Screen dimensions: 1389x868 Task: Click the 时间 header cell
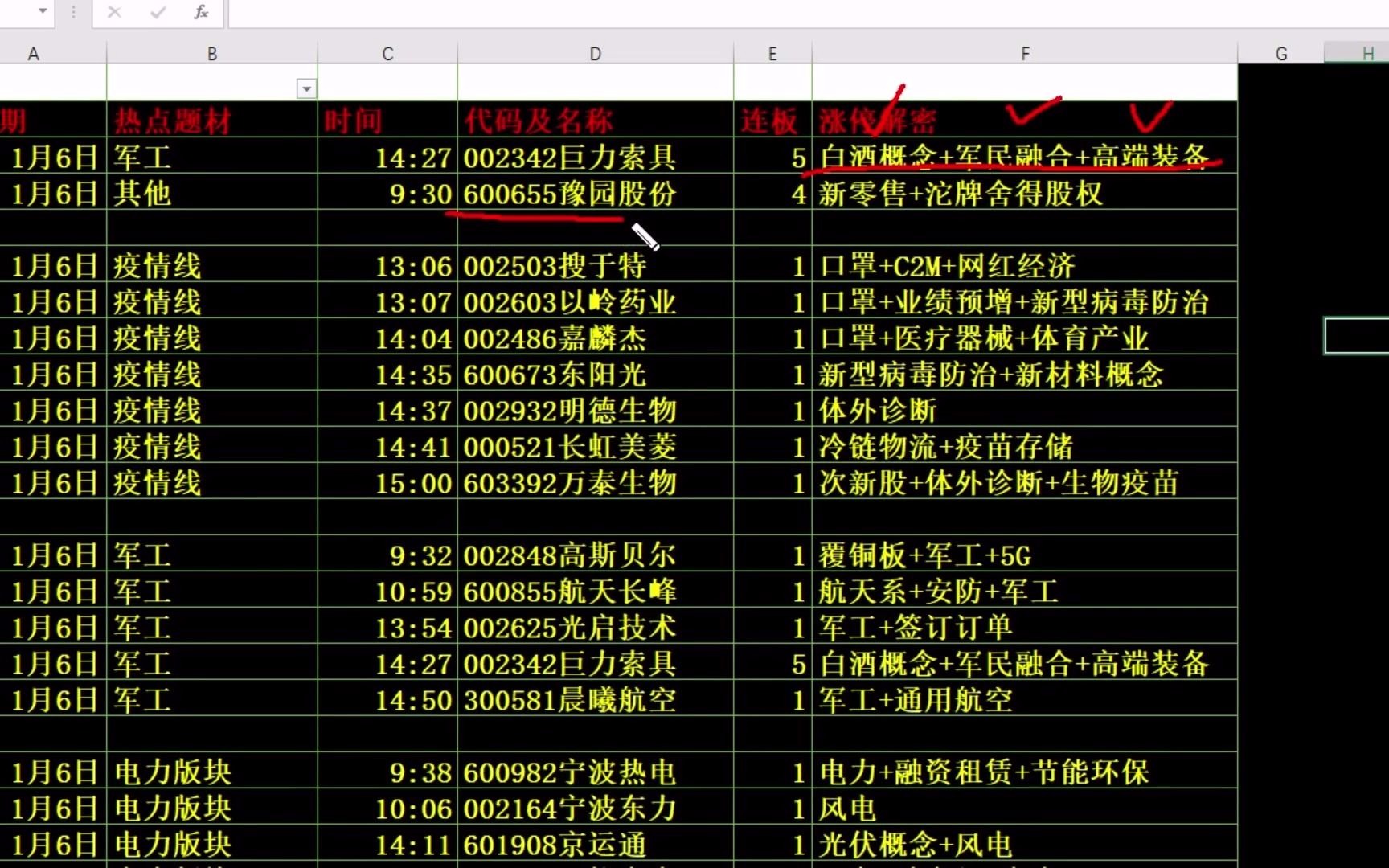387,120
